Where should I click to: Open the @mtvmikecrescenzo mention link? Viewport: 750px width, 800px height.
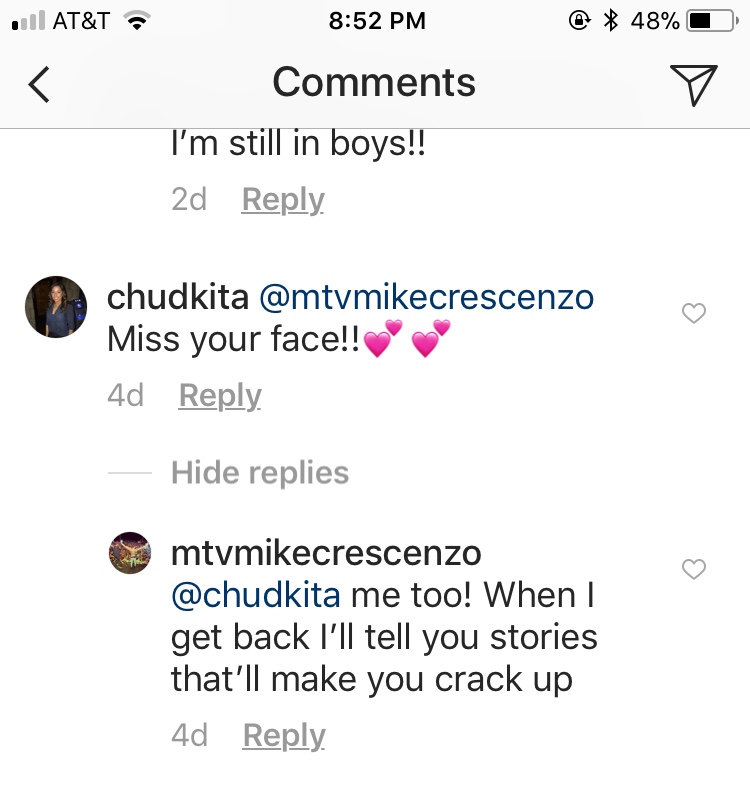pos(427,297)
